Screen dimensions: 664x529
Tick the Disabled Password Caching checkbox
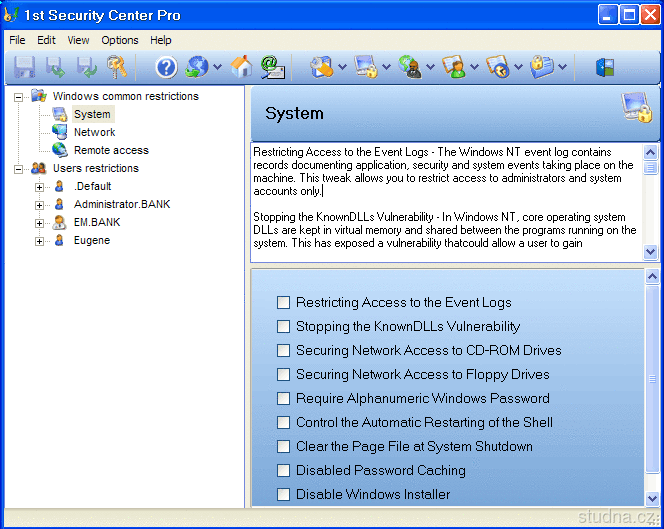[283, 471]
